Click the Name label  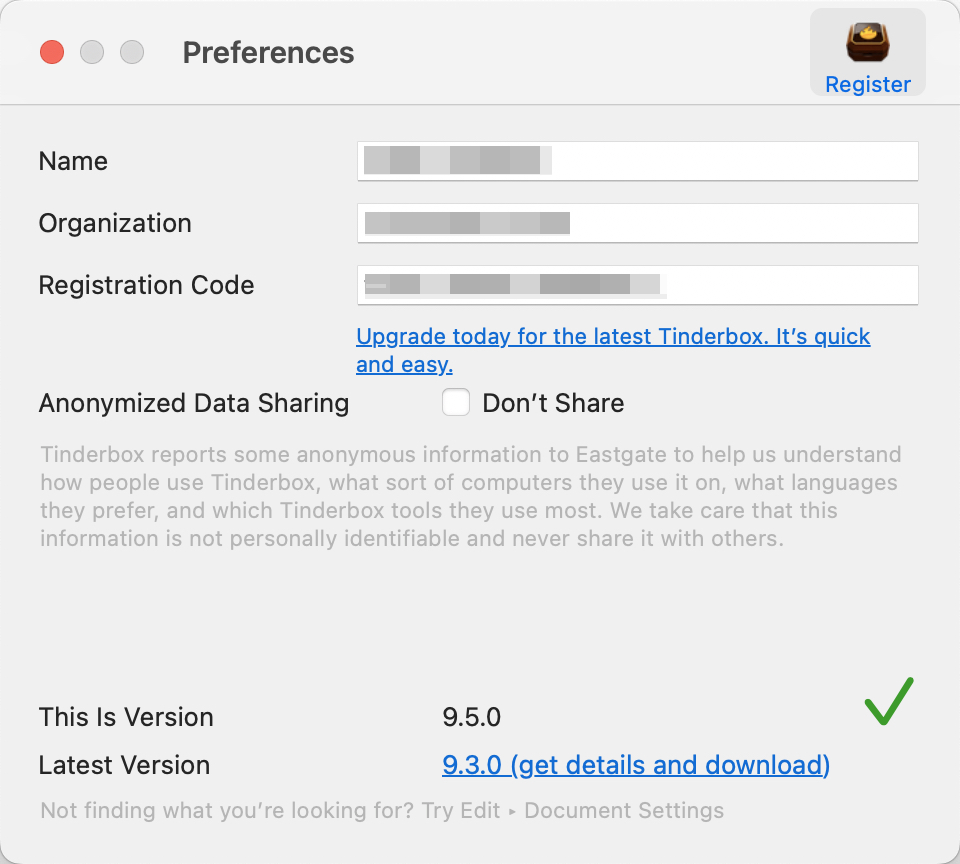click(x=73, y=161)
